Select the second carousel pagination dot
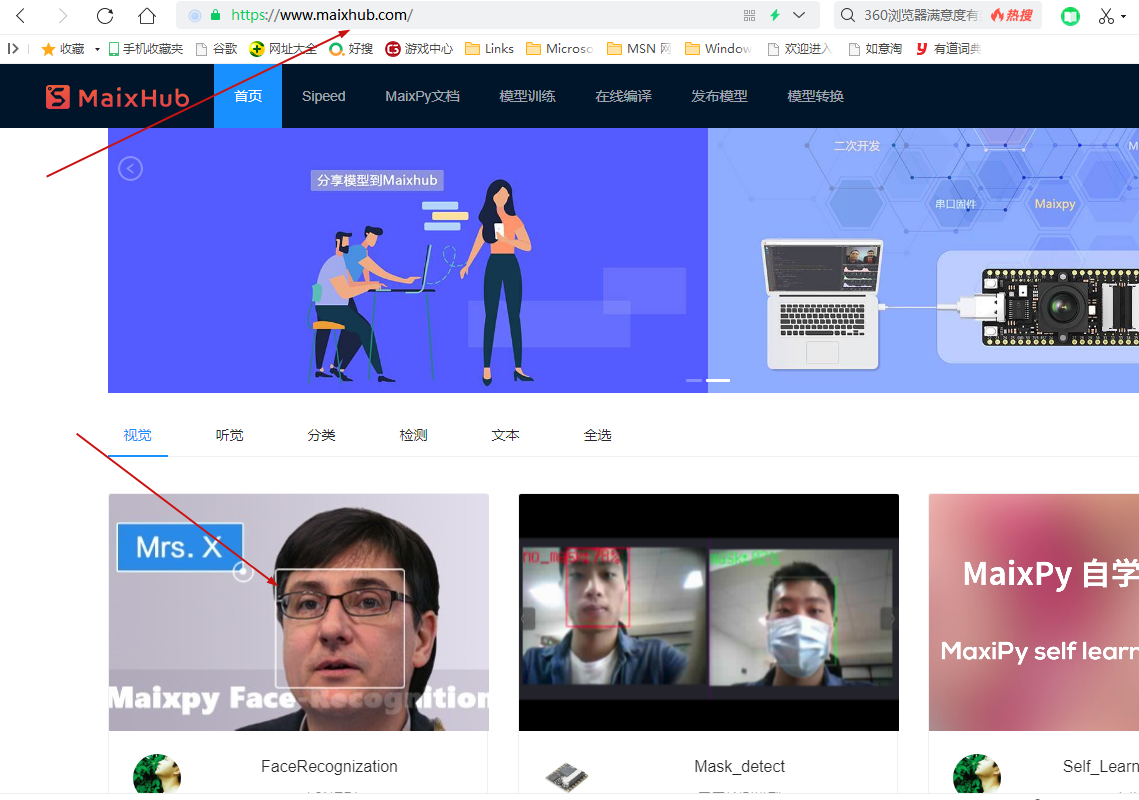The width and height of the screenshot is (1139, 800). [x=717, y=380]
